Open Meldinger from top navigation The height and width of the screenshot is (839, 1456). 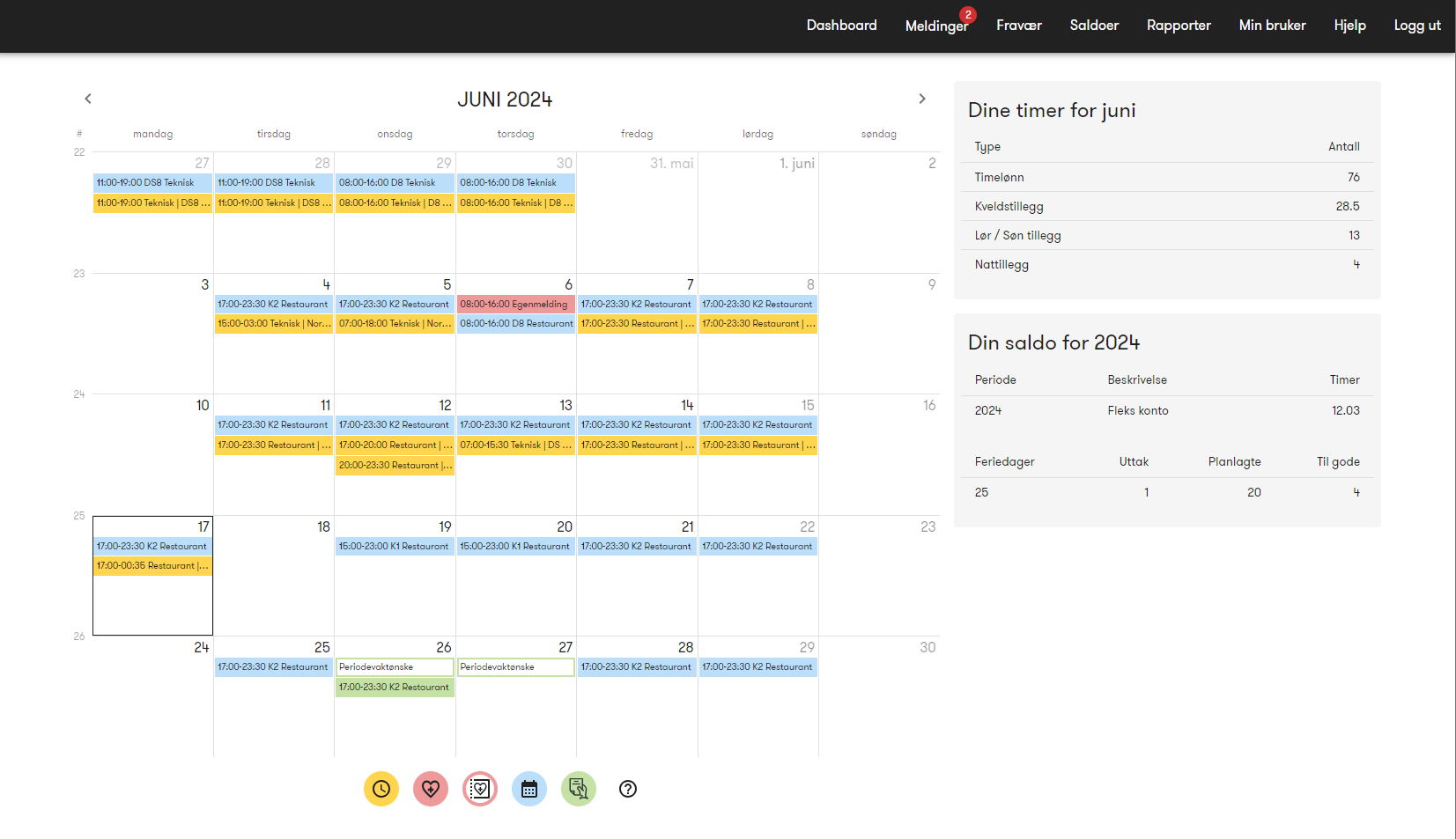(x=936, y=26)
